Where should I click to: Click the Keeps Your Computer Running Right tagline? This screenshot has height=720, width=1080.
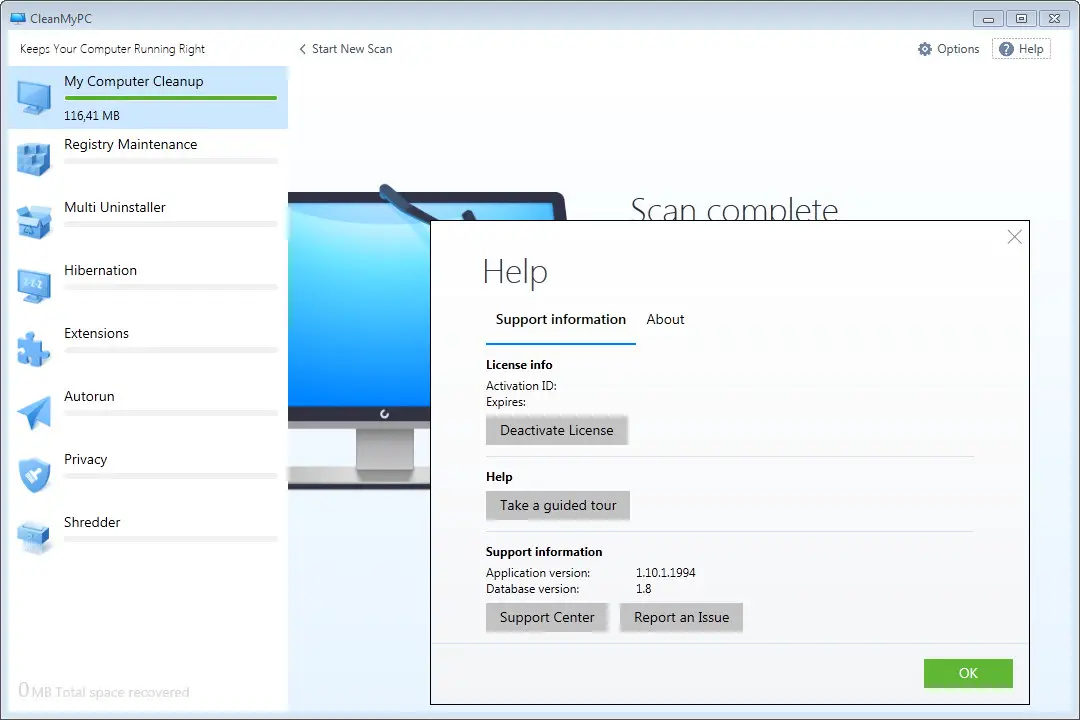click(x=112, y=49)
